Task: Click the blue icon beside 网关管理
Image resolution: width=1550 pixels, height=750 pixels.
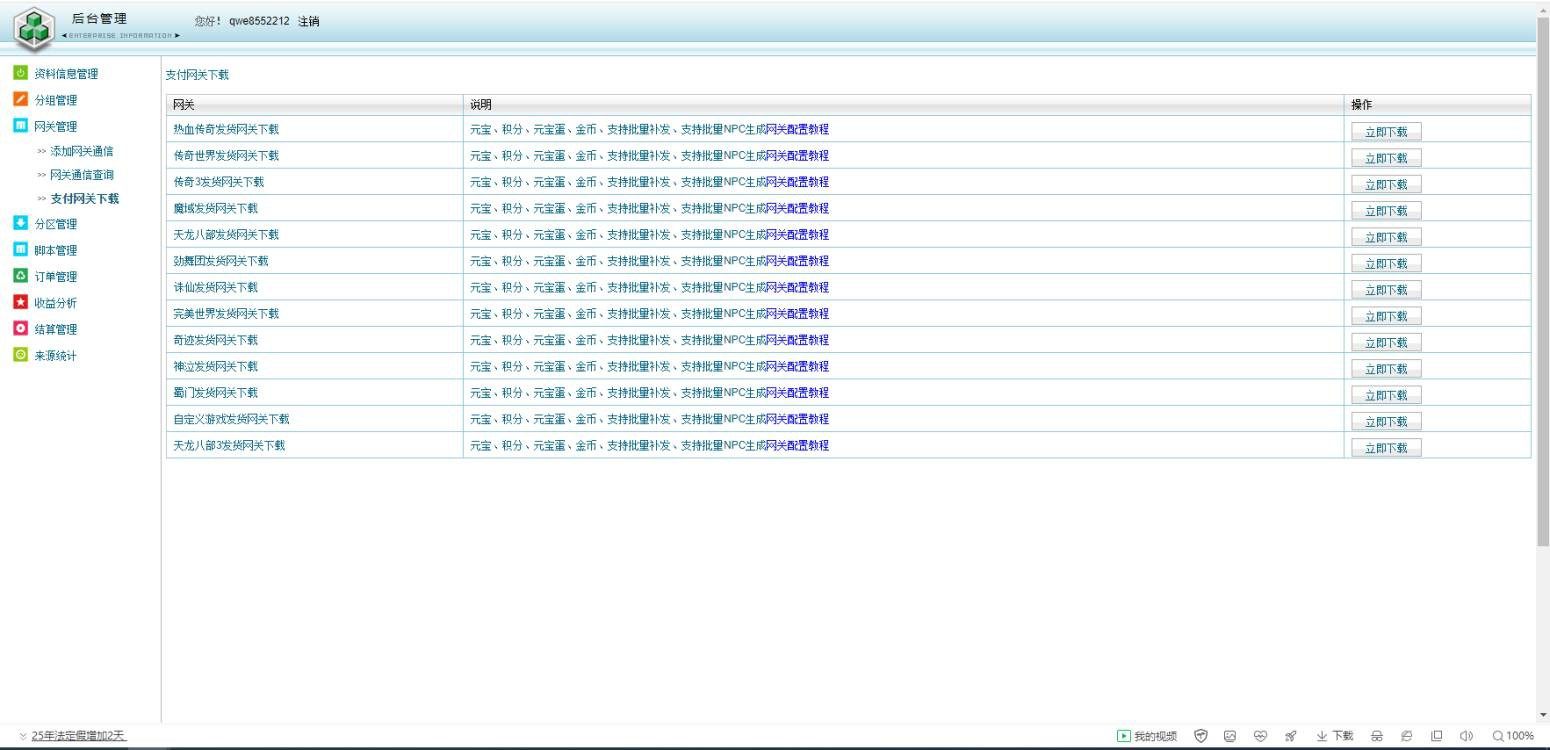Action: 20,126
